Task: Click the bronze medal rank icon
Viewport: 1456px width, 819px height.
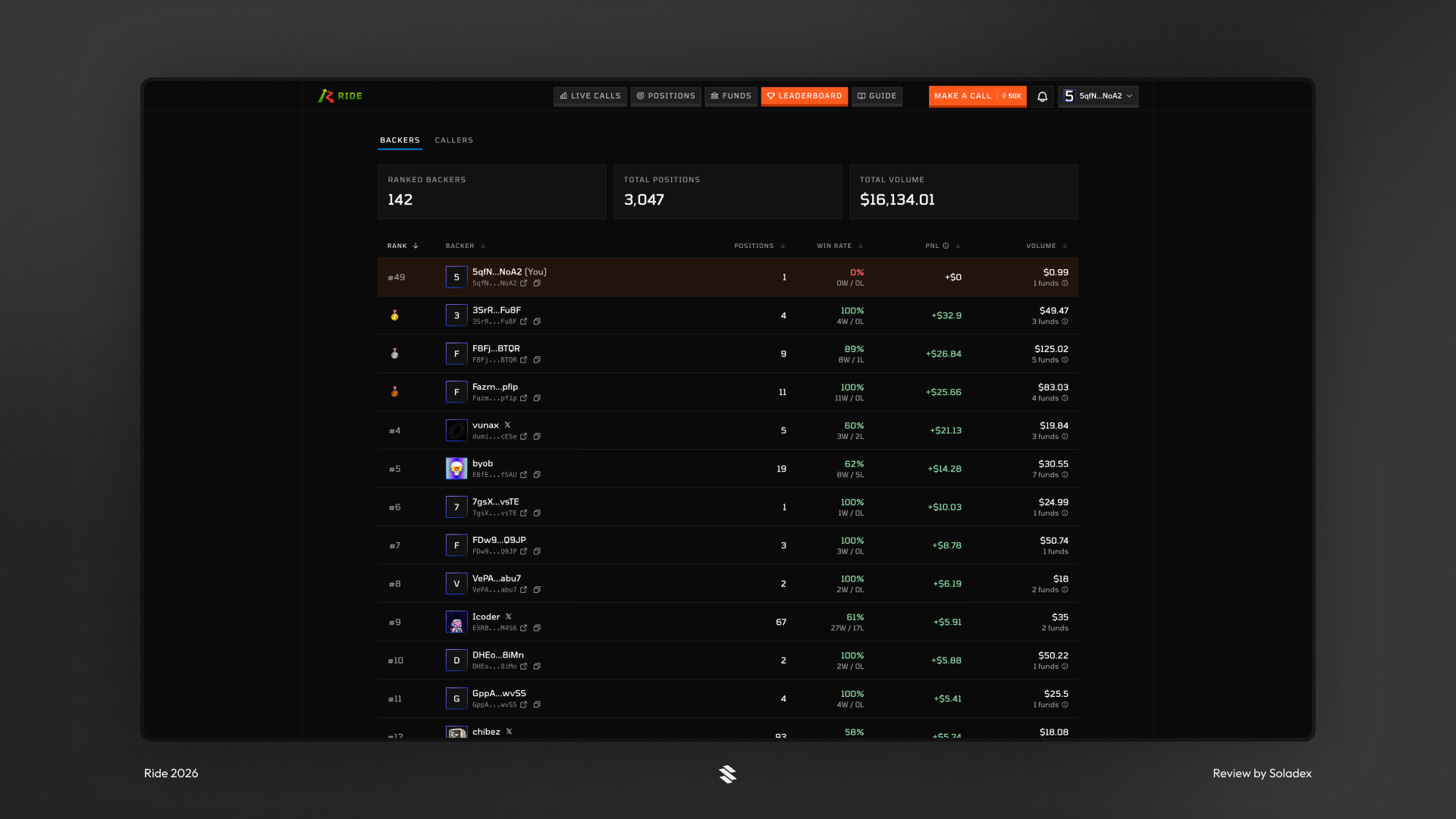Action: [394, 392]
